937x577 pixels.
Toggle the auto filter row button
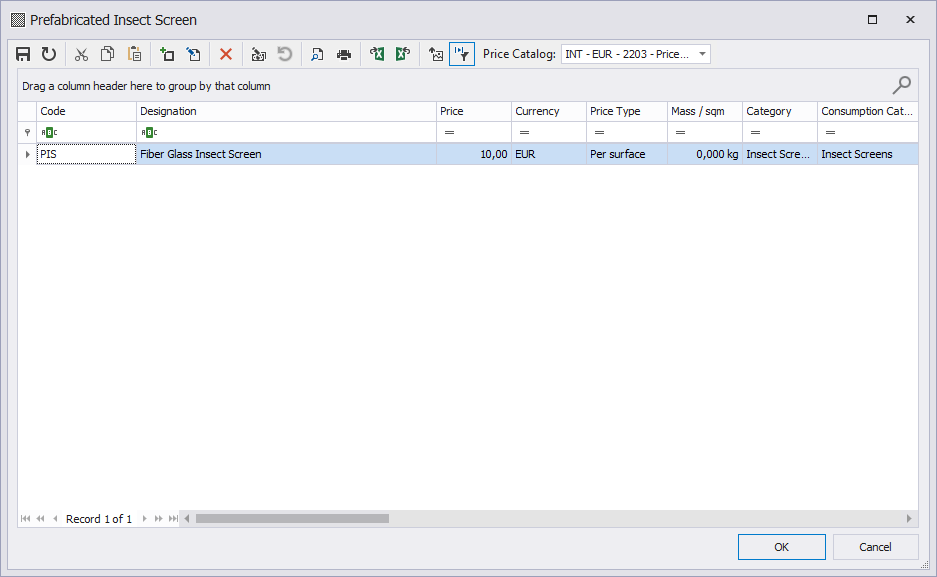click(x=461, y=54)
